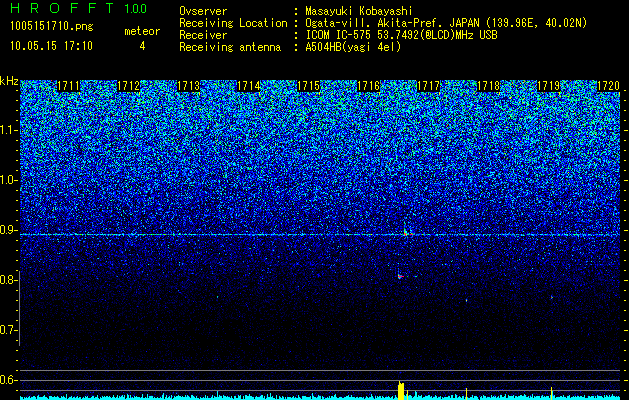629x400 pixels.
Task: Click the 1711 time marker
Action: (69, 86)
